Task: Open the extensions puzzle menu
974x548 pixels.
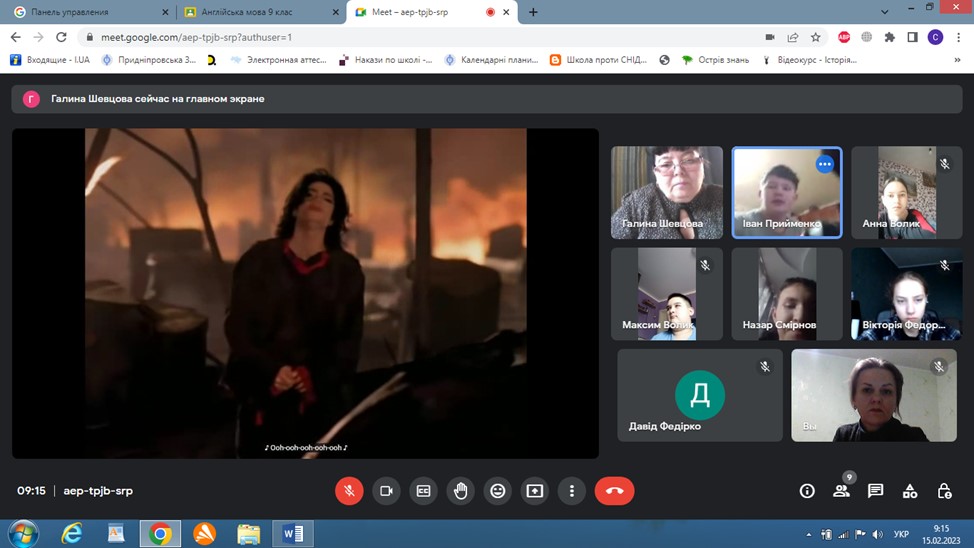Action: pos(890,37)
